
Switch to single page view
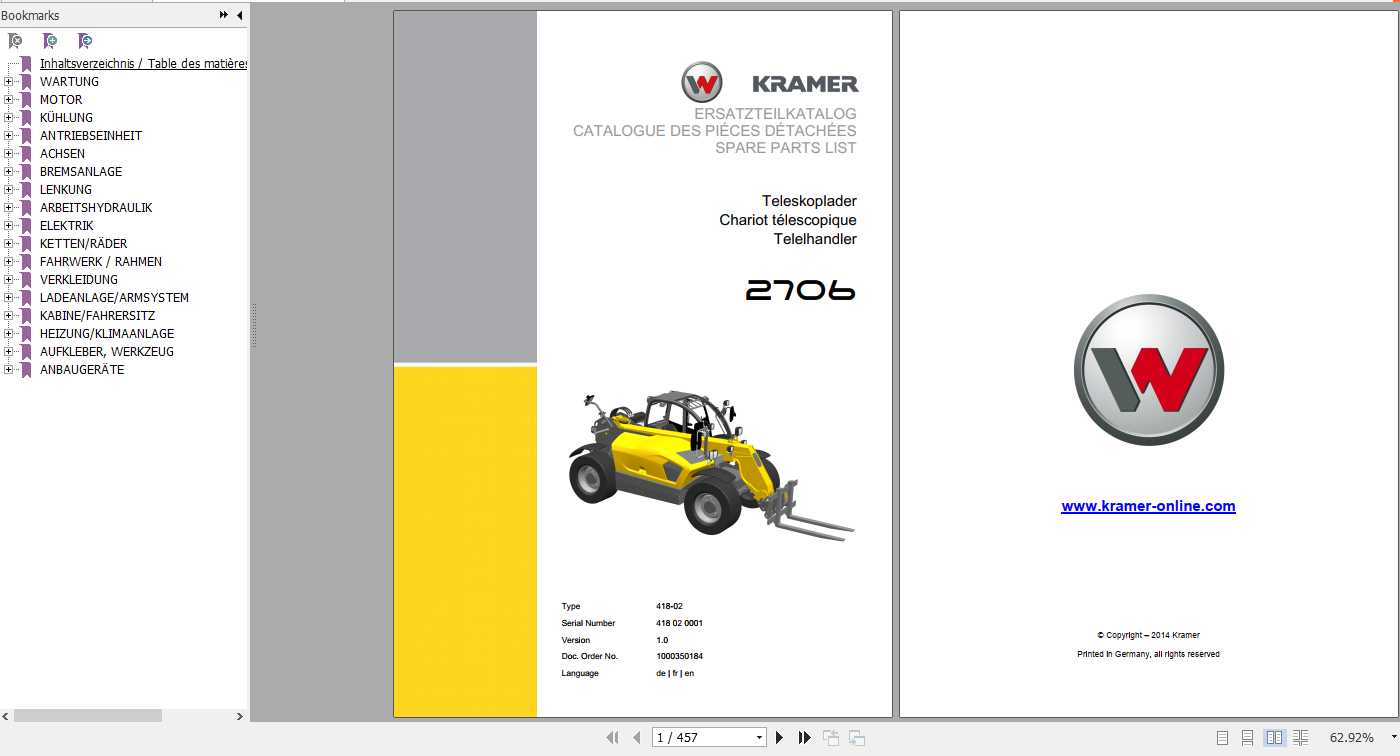1222,738
